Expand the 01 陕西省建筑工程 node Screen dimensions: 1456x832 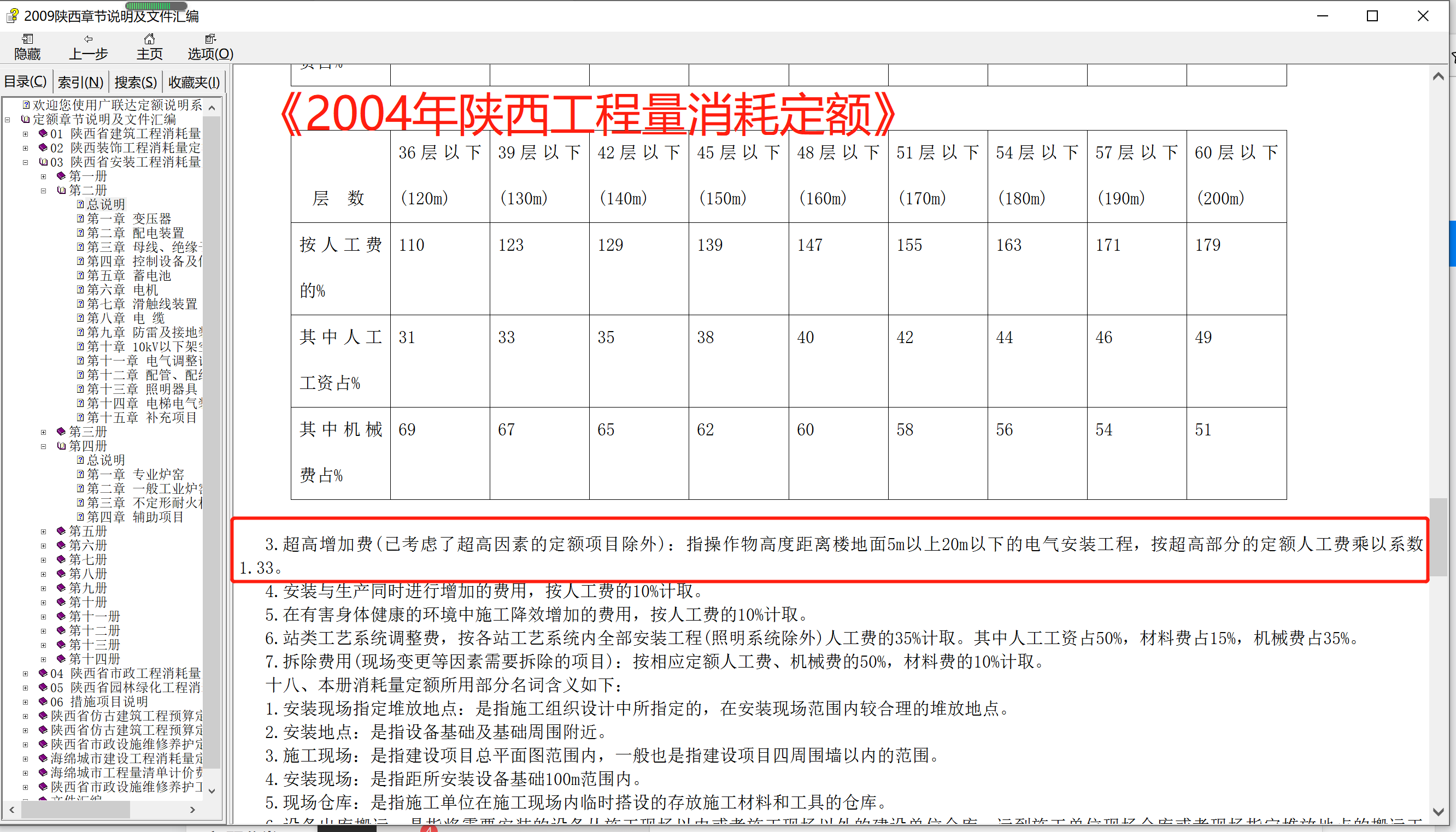pyautogui.click(x=25, y=134)
